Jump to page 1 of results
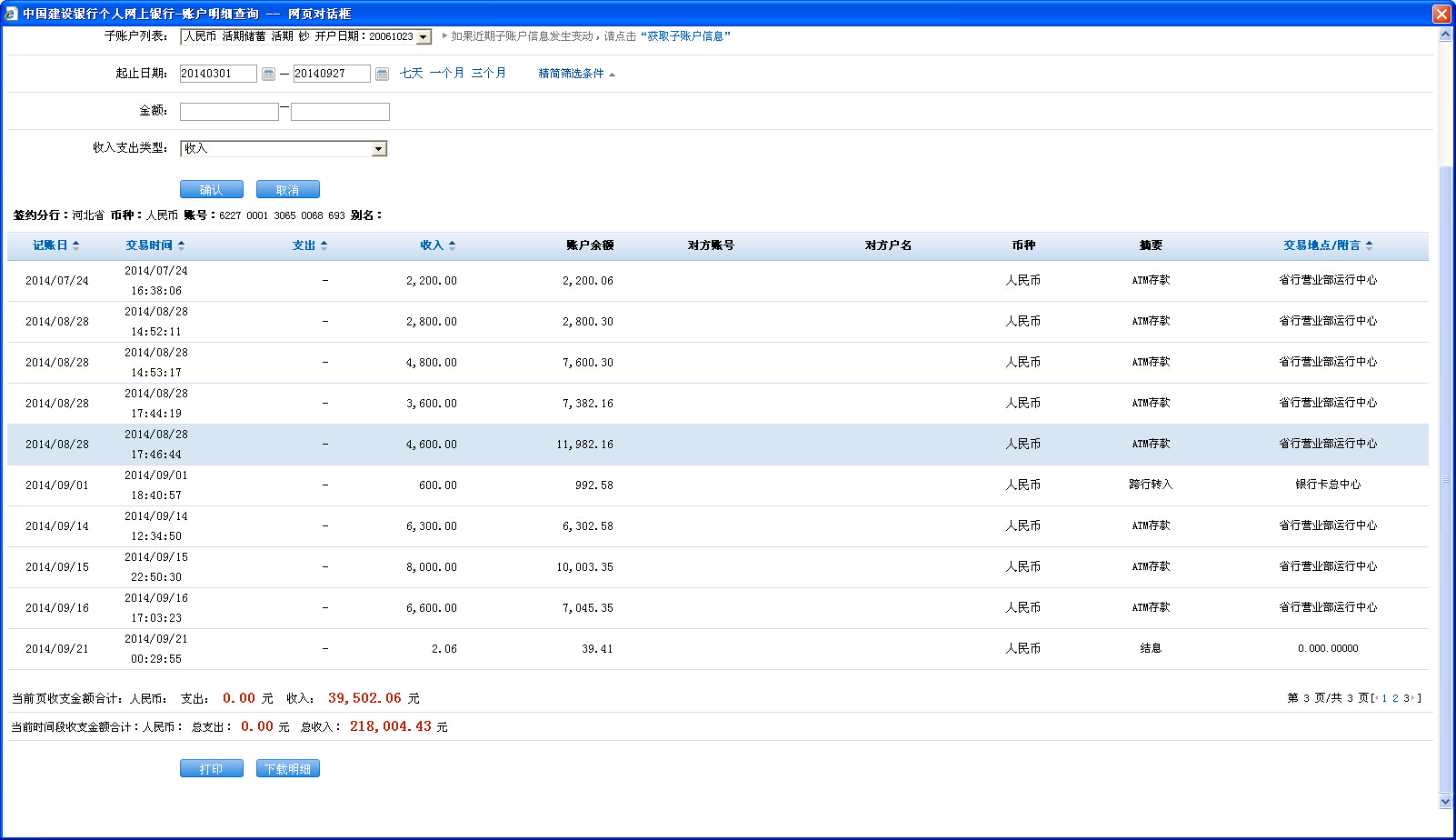Viewport: 1456px width, 840px height. 1384,698
